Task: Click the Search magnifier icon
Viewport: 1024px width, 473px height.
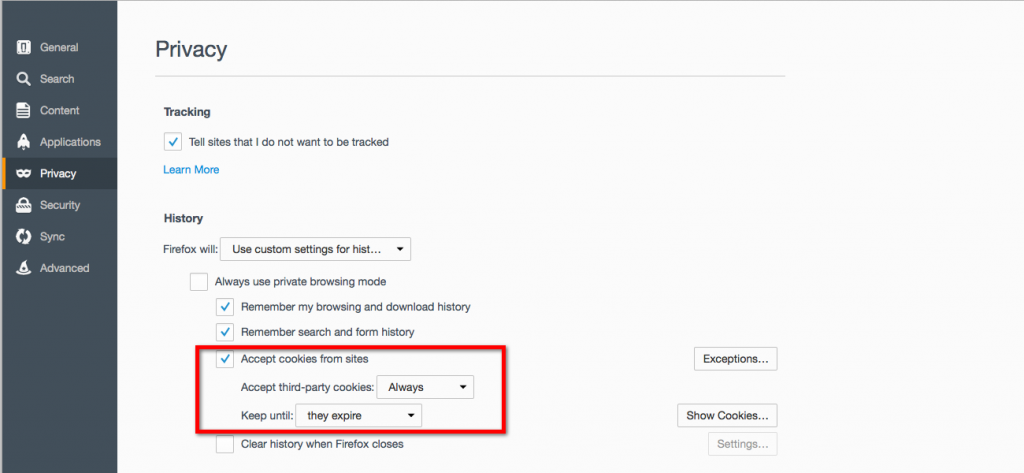Action: (x=24, y=79)
